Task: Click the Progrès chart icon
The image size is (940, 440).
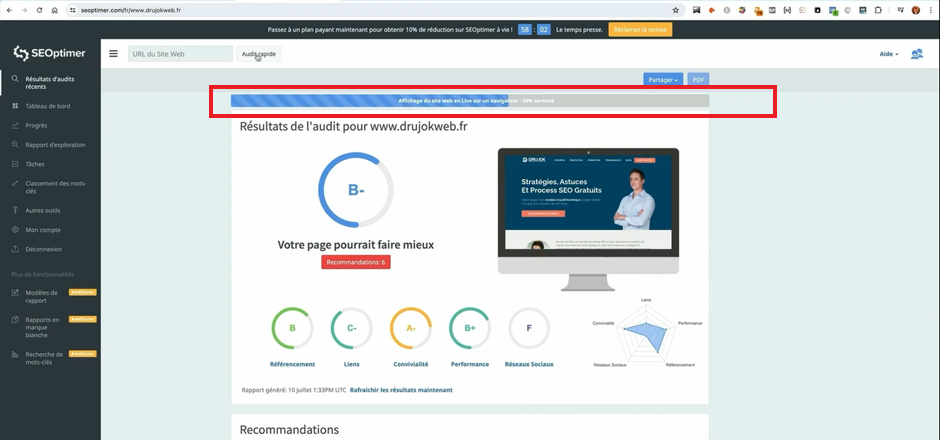Action: coord(15,125)
